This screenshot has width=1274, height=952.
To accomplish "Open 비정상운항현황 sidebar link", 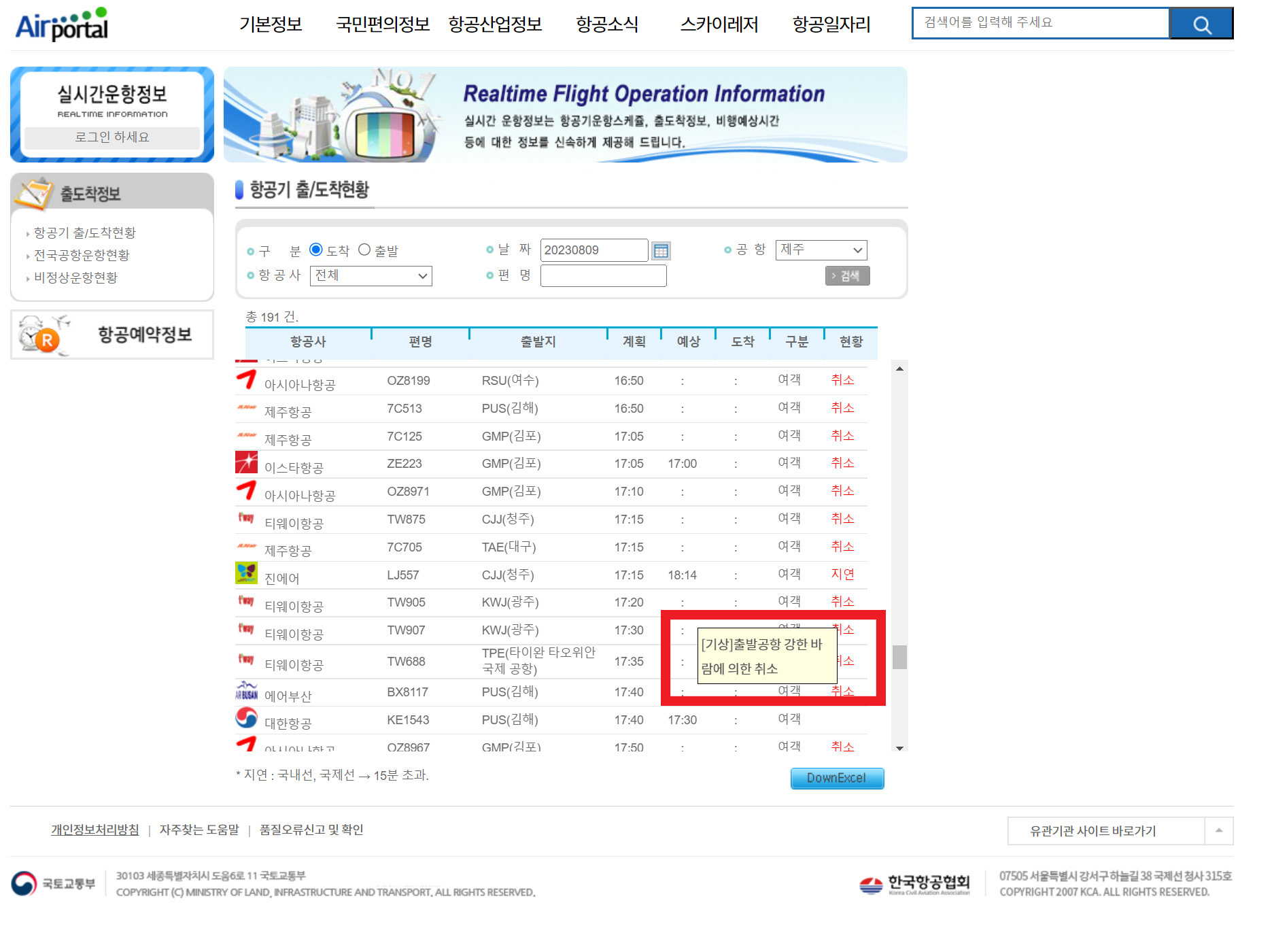I will point(75,278).
